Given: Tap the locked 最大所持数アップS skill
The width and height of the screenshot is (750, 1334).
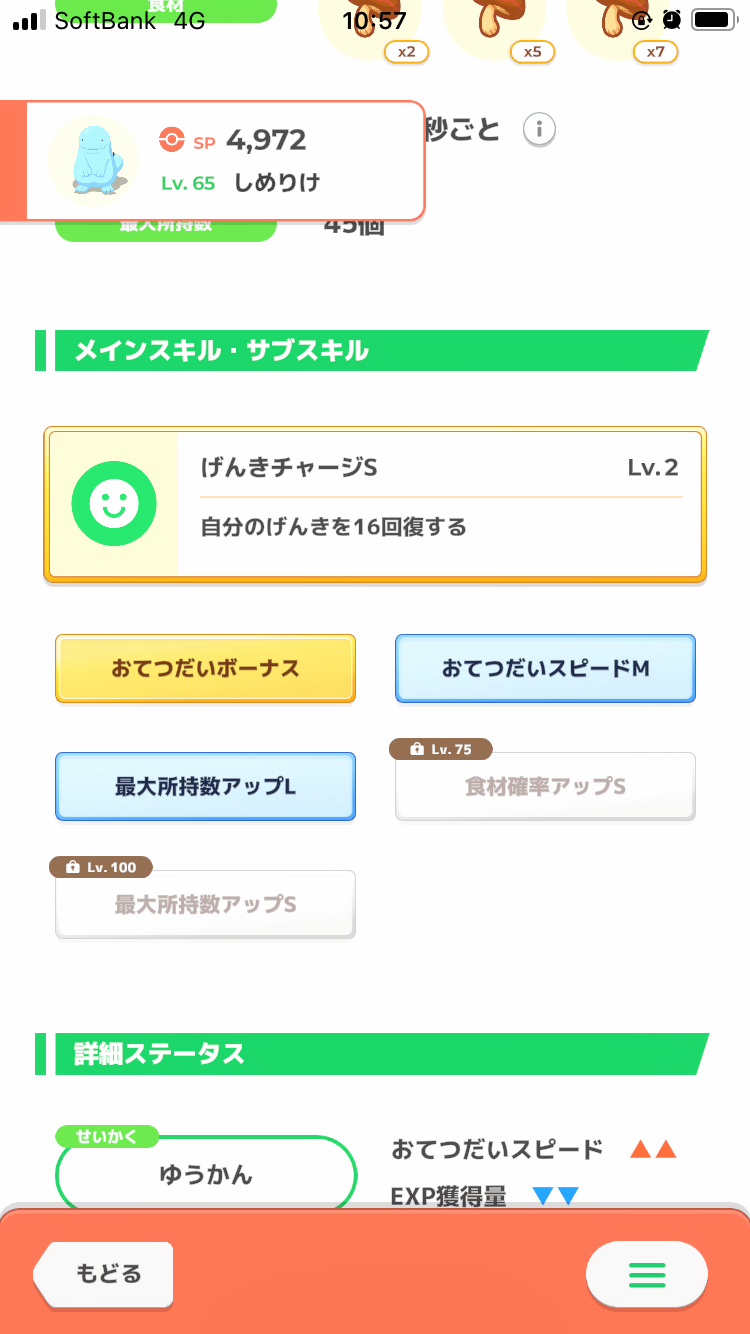Looking at the screenshot, I should [205, 905].
